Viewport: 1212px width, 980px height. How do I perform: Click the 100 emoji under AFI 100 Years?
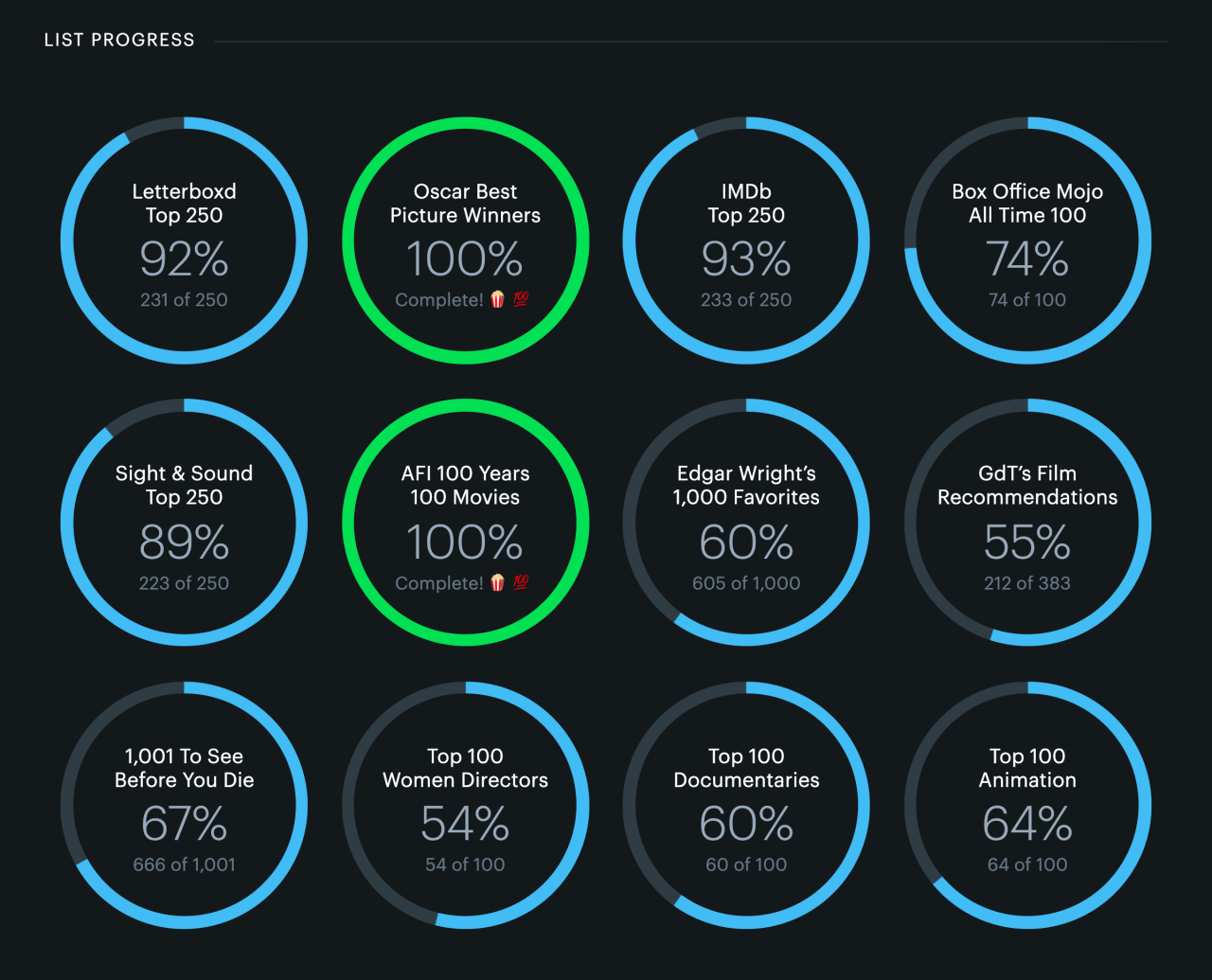[x=521, y=582]
